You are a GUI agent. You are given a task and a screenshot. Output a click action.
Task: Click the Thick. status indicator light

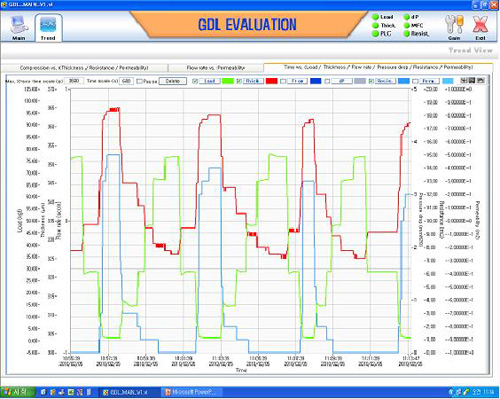[375, 25]
